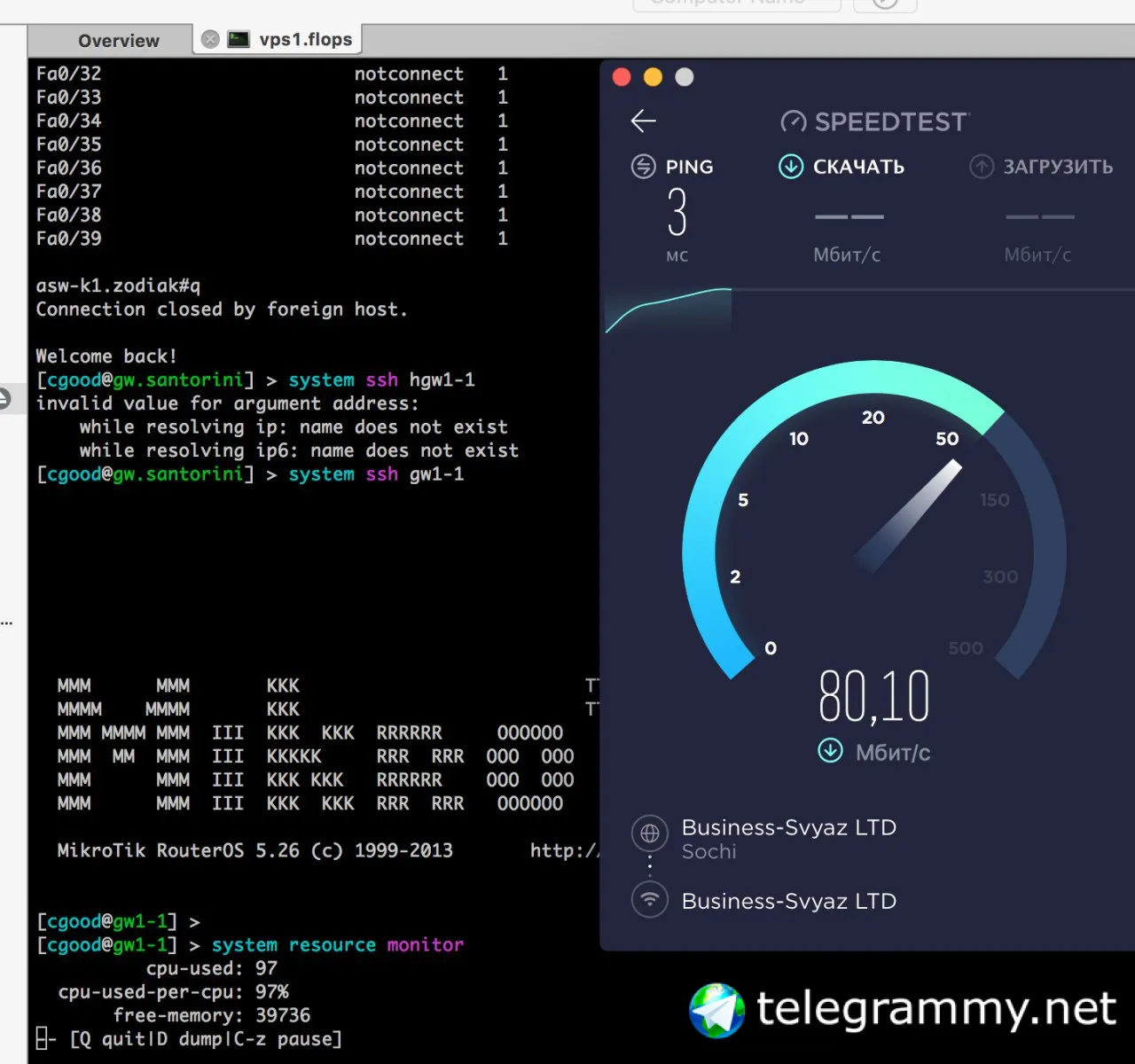
Task: Click the Sochi location text
Action: point(708,851)
